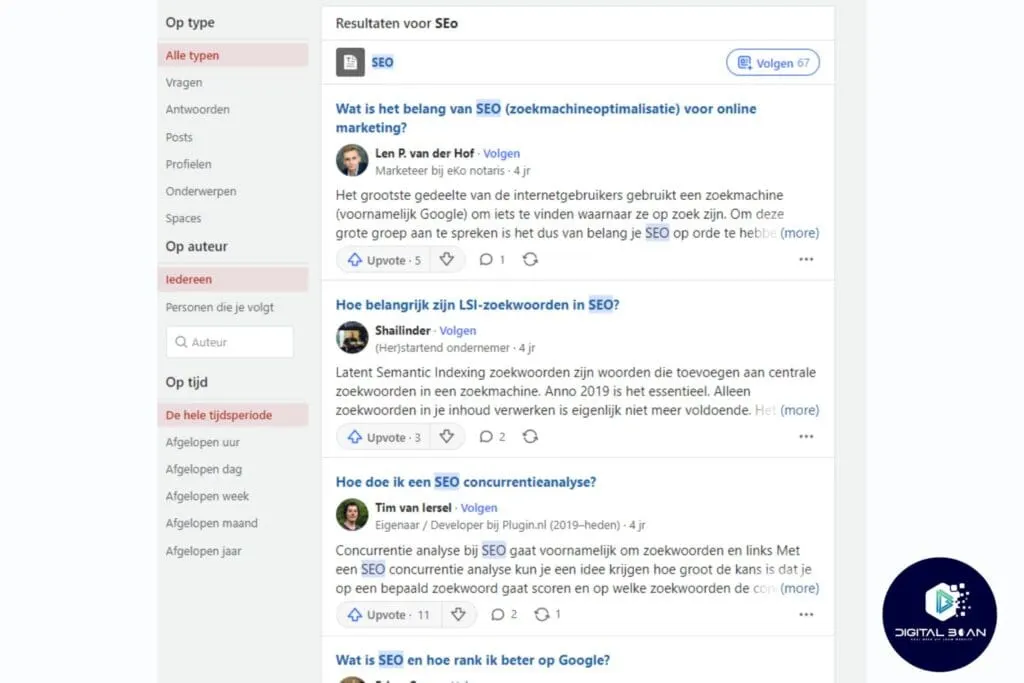The width and height of the screenshot is (1024, 683).
Task: Filter by Afgelopen week
Action: coord(207,496)
